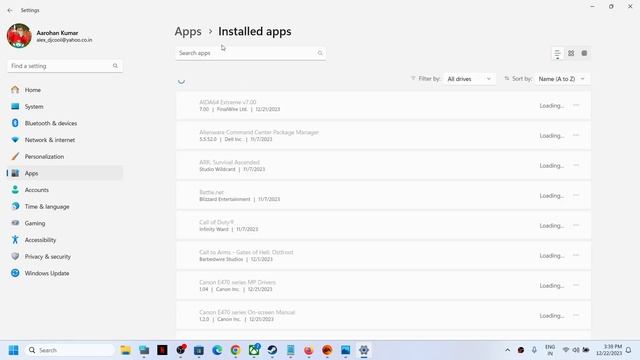Open the Aarohan Kumar profile picture
640x360 pixels.
[19, 36]
